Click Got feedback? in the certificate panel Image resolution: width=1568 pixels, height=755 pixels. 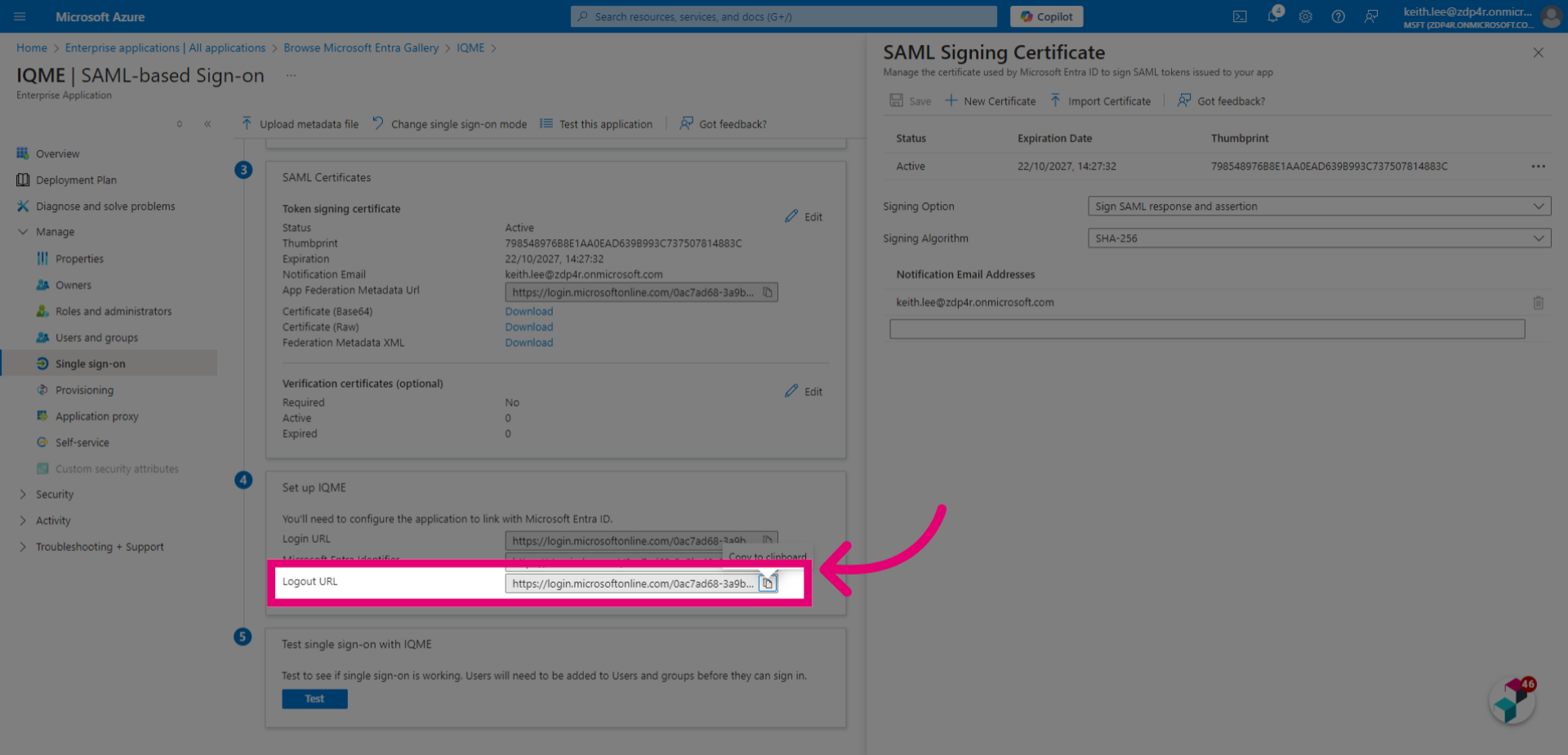pyautogui.click(x=1221, y=101)
